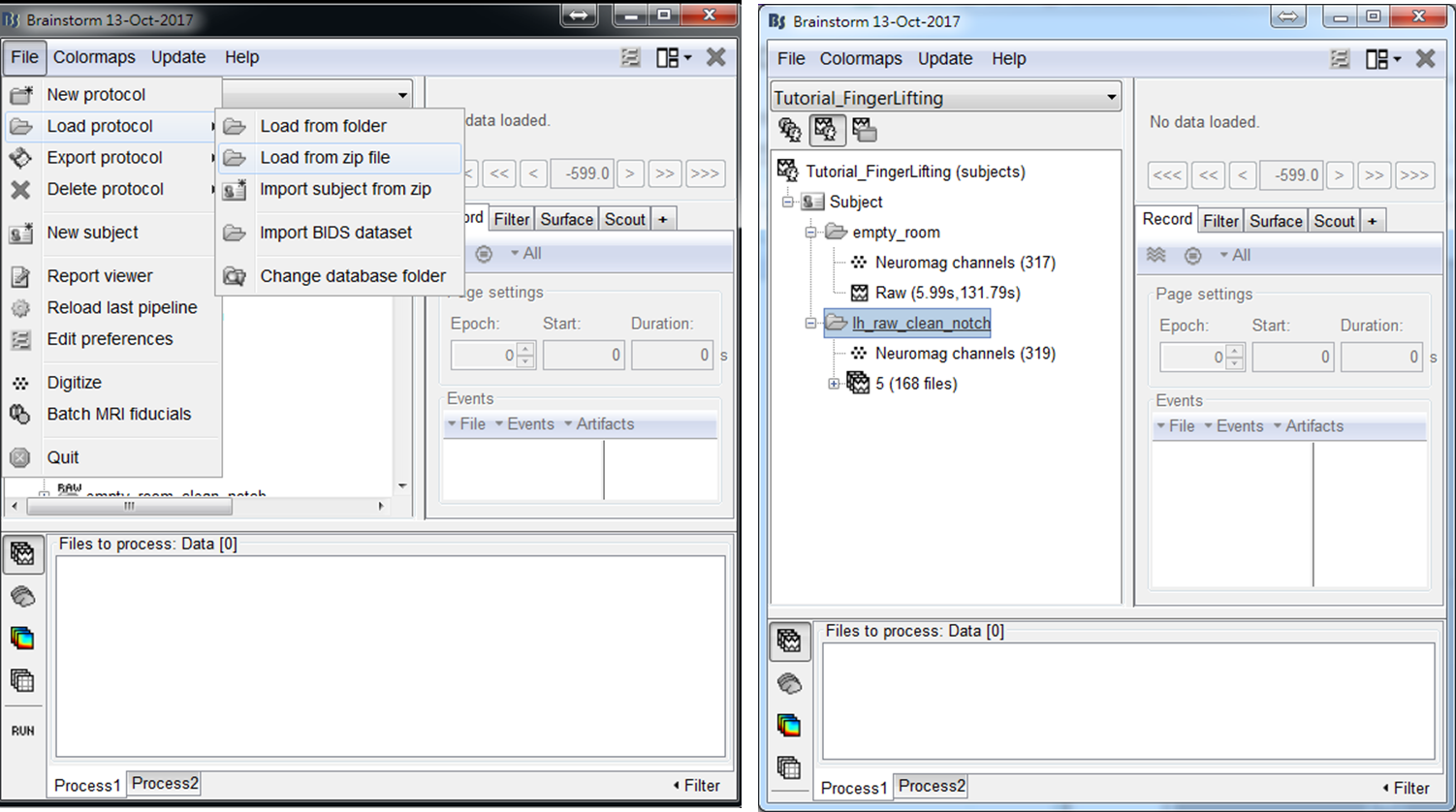Switch to Surface tab in right window

click(1276, 221)
